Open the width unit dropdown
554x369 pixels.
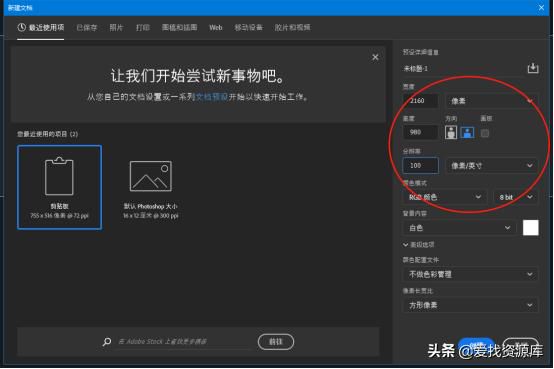pyautogui.click(x=491, y=101)
